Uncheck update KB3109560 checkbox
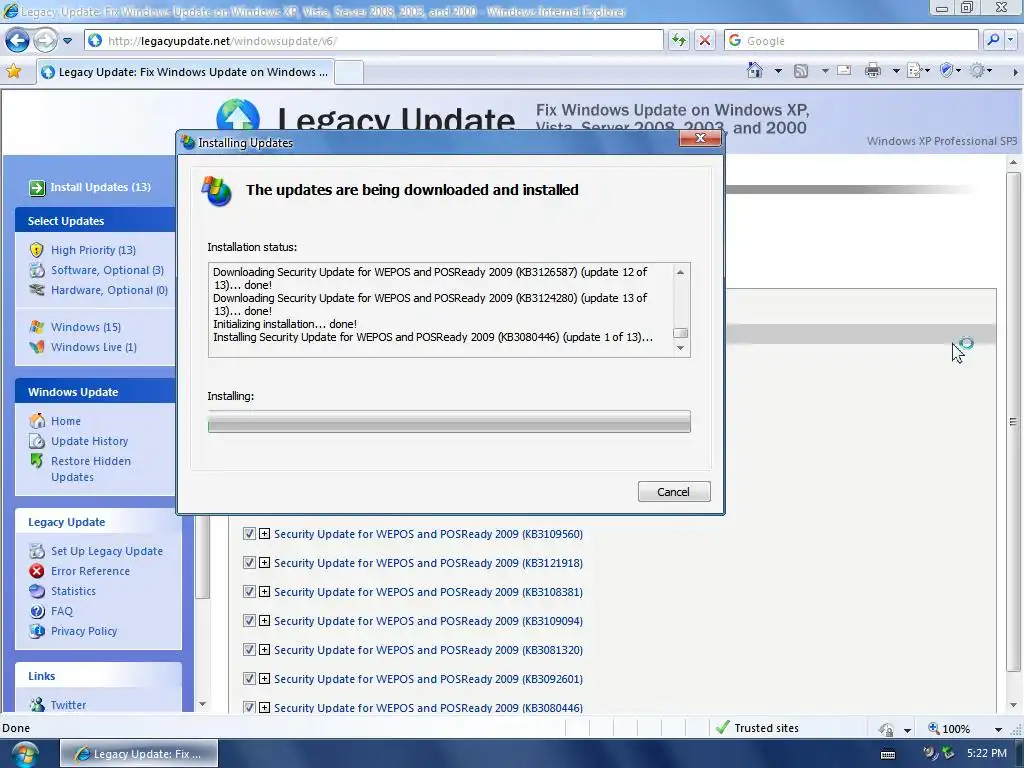 (249, 534)
